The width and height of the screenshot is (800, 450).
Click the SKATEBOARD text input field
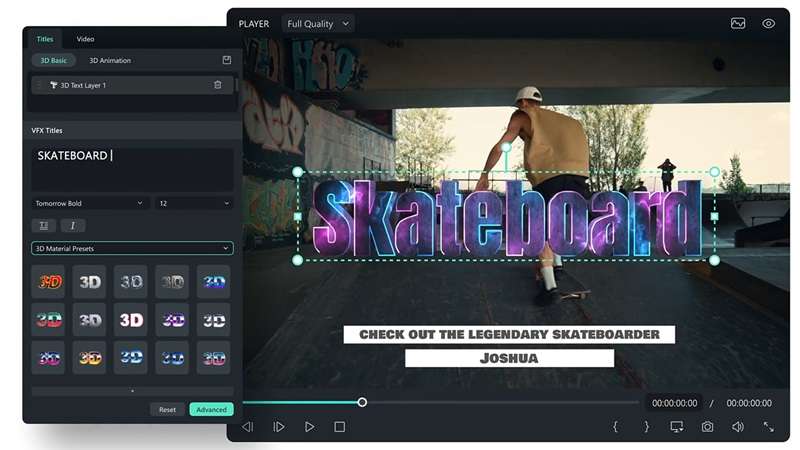pos(133,169)
